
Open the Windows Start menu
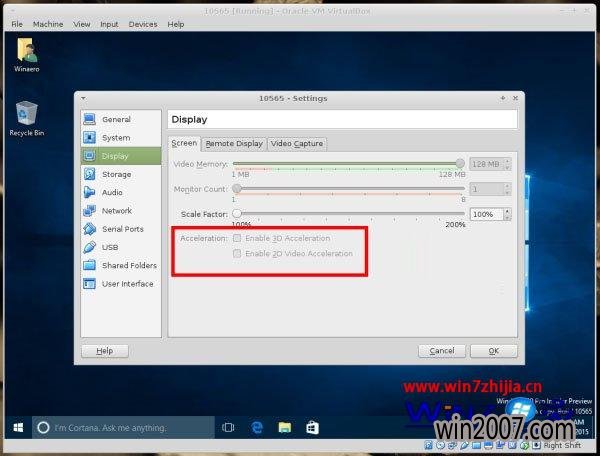18,427
